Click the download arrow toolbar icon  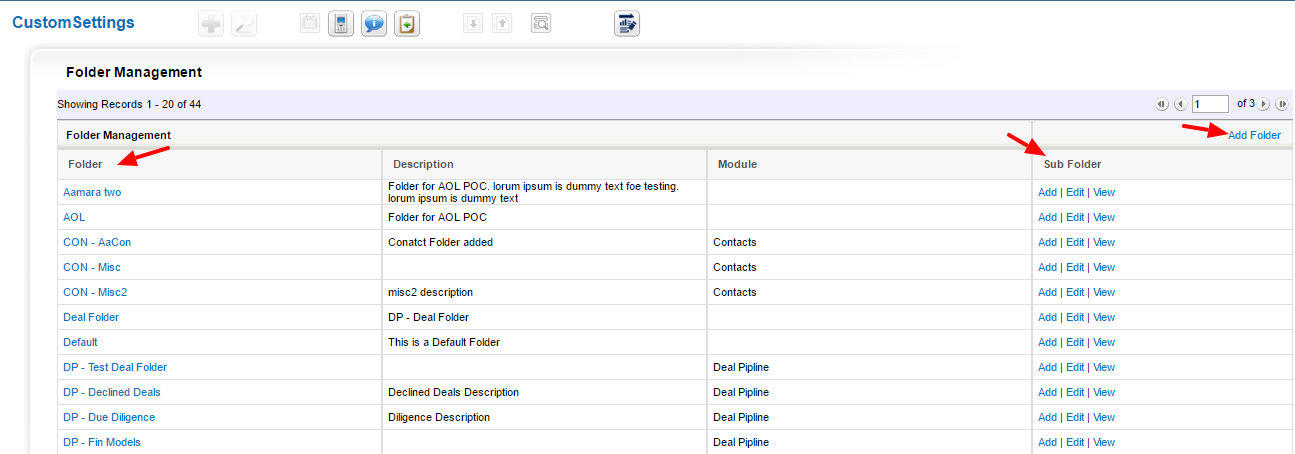point(472,23)
